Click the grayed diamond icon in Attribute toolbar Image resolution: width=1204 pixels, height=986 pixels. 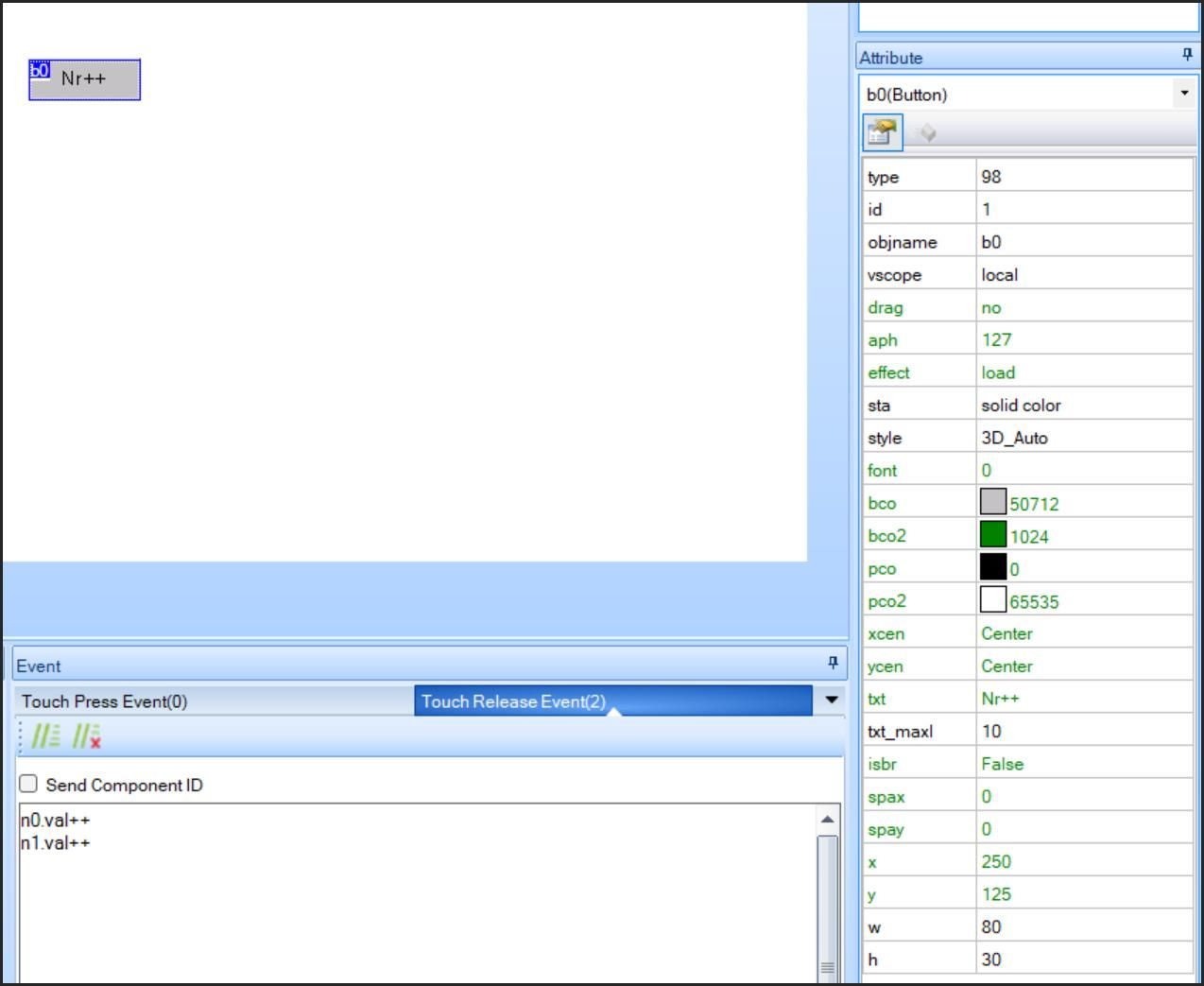[926, 133]
